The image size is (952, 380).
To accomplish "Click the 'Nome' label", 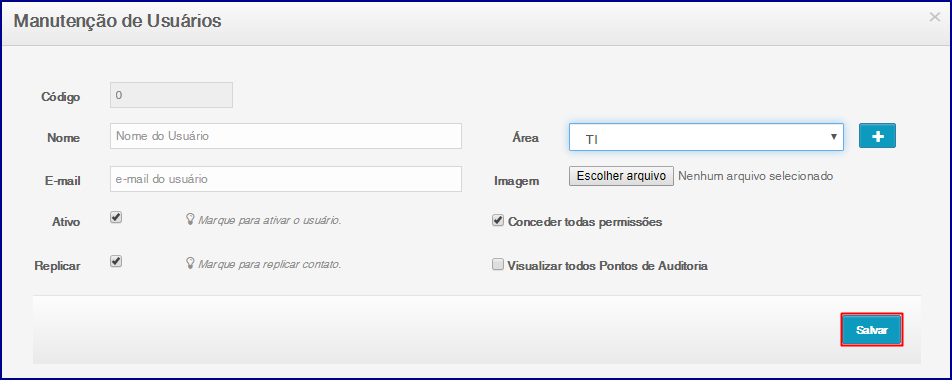I will [63, 138].
